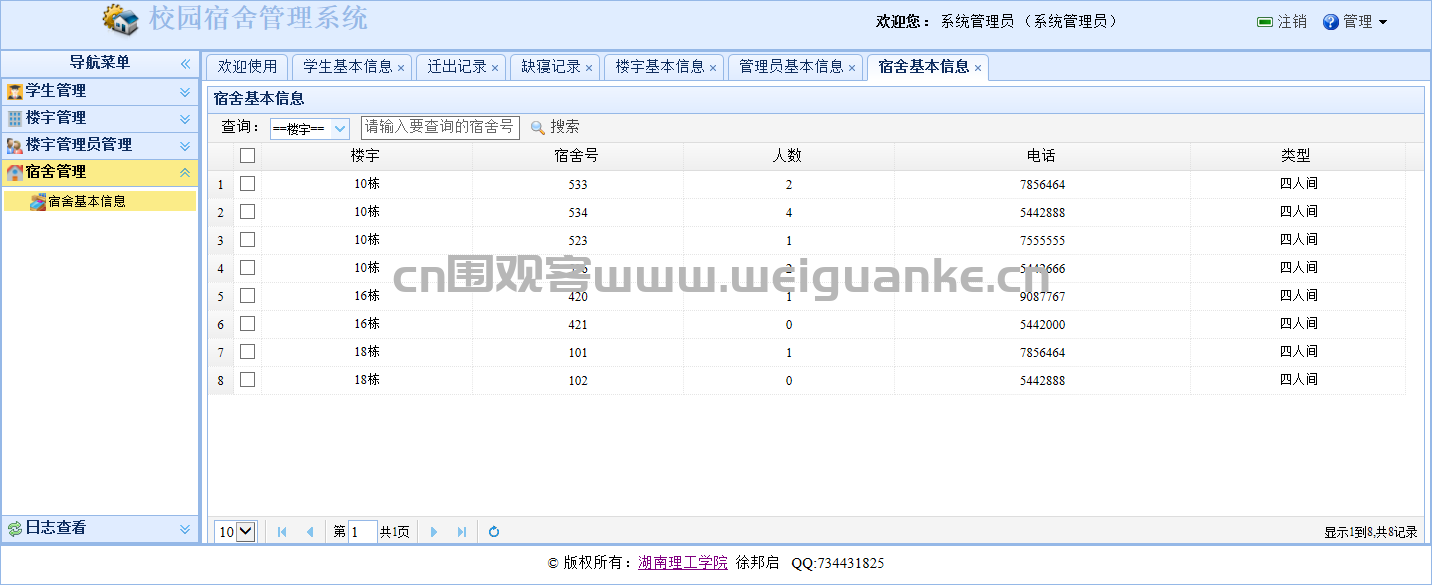
Task: Click the phone cell 7555555
Action: (1042, 241)
